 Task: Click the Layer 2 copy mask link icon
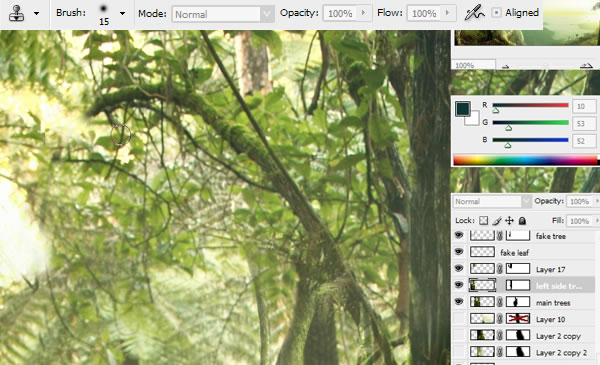(500, 336)
